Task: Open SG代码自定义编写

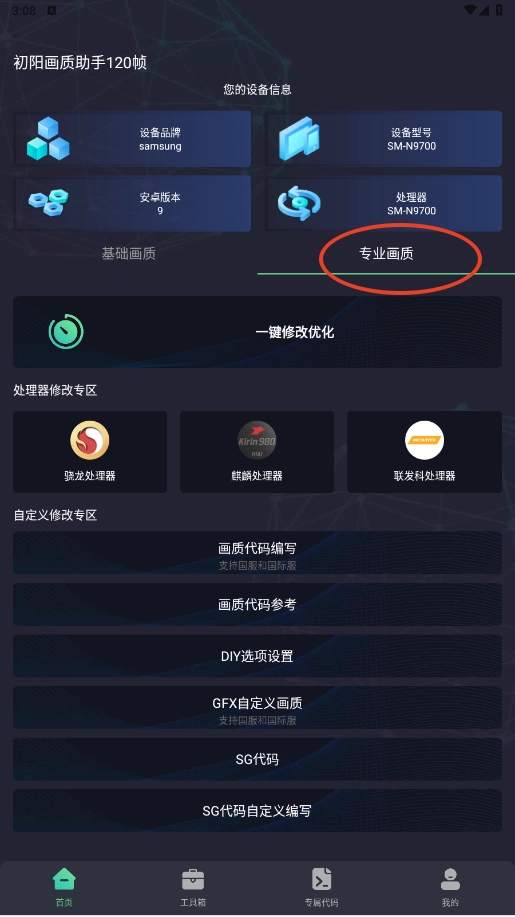Action: [x=257, y=811]
